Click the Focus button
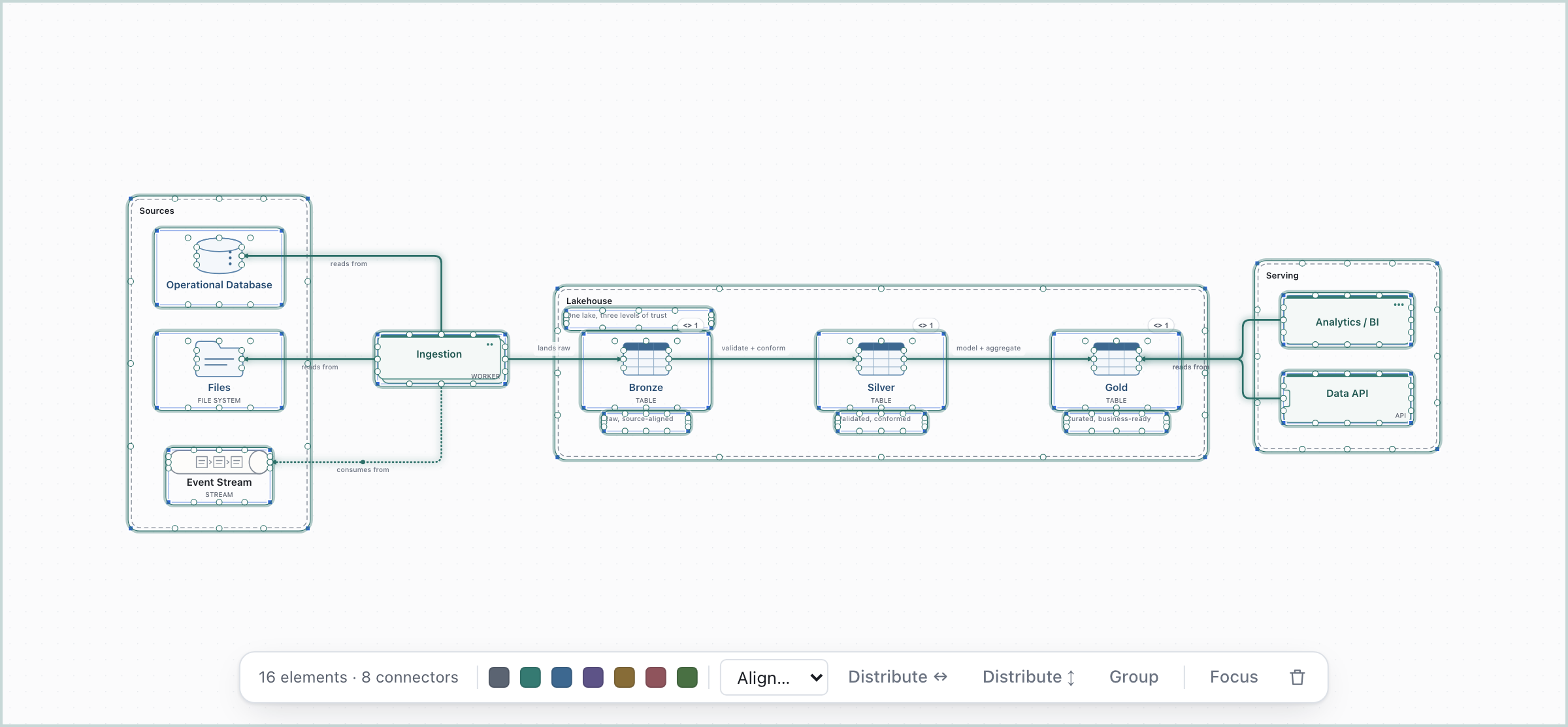This screenshot has width=1568, height=727. coord(1233,677)
